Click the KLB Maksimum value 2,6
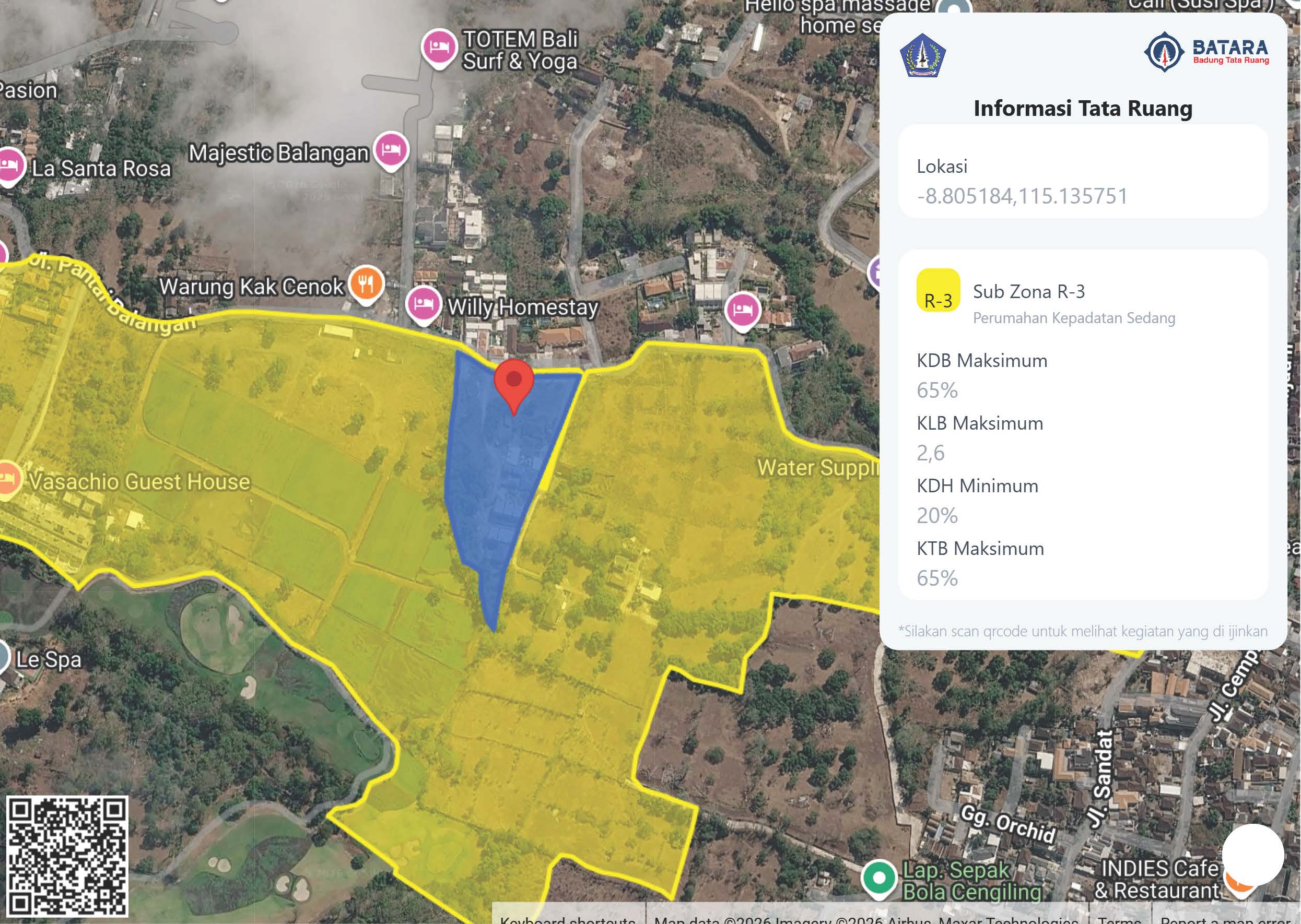 [931, 454]
